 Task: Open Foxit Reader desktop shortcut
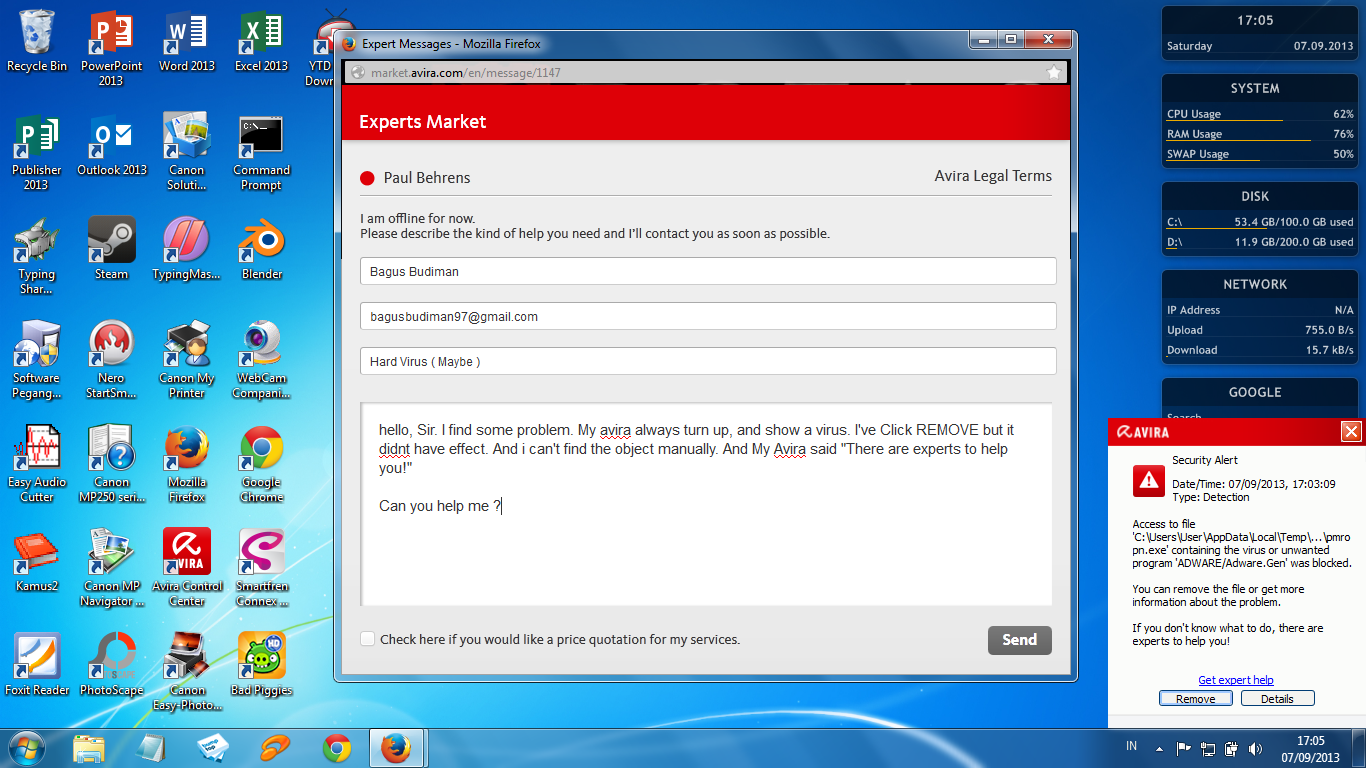(x=37, y=666)
